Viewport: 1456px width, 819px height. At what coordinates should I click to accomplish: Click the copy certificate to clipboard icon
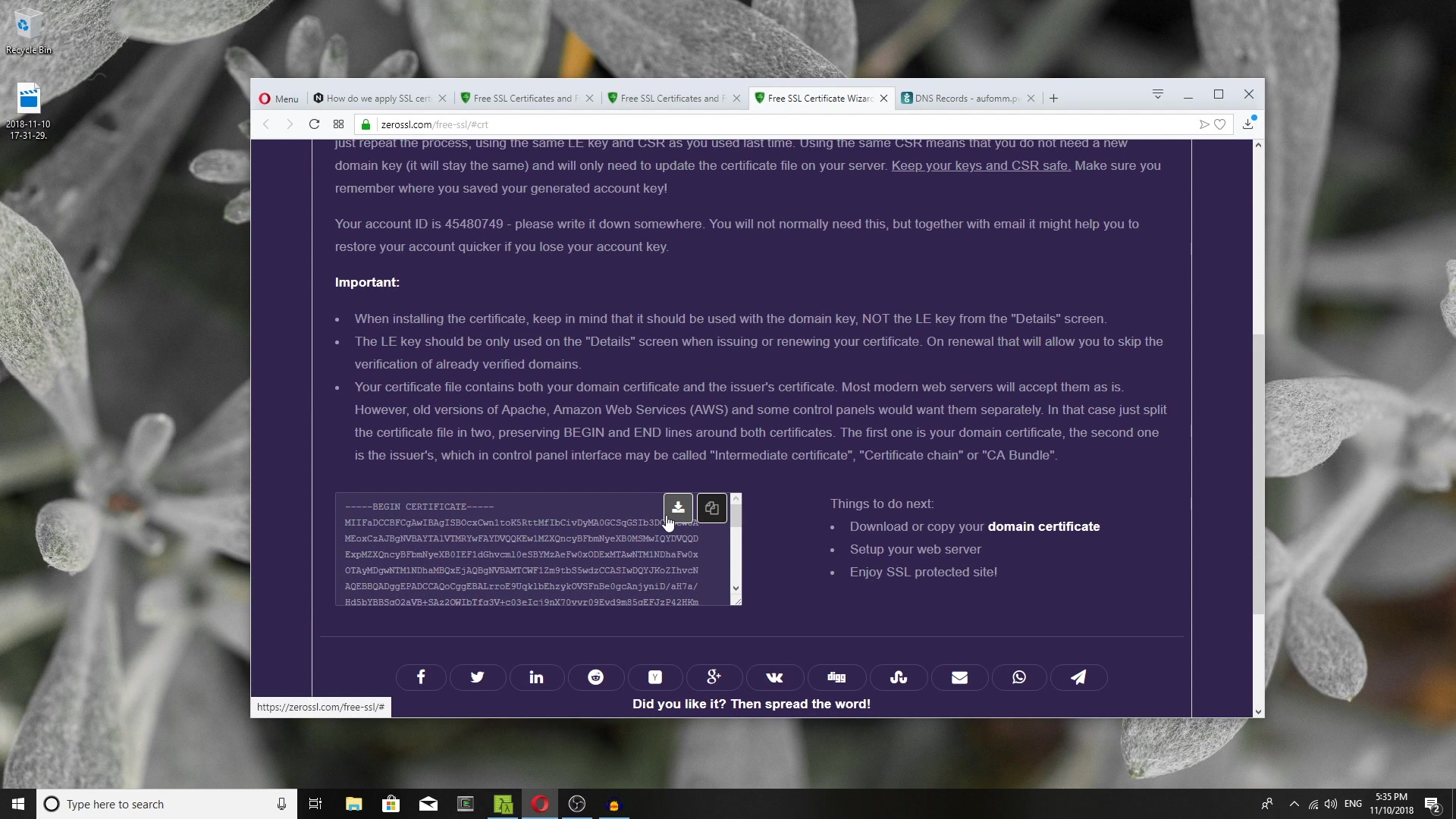point(711,507)
